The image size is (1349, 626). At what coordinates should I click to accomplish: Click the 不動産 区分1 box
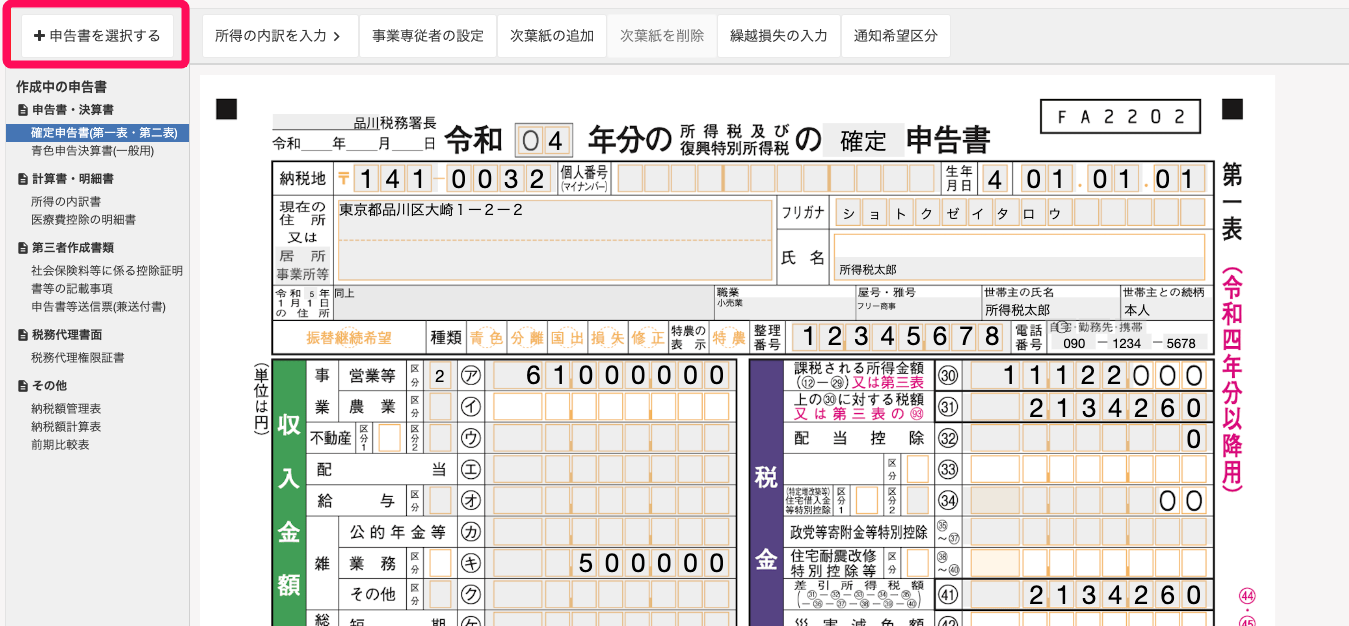389,438
